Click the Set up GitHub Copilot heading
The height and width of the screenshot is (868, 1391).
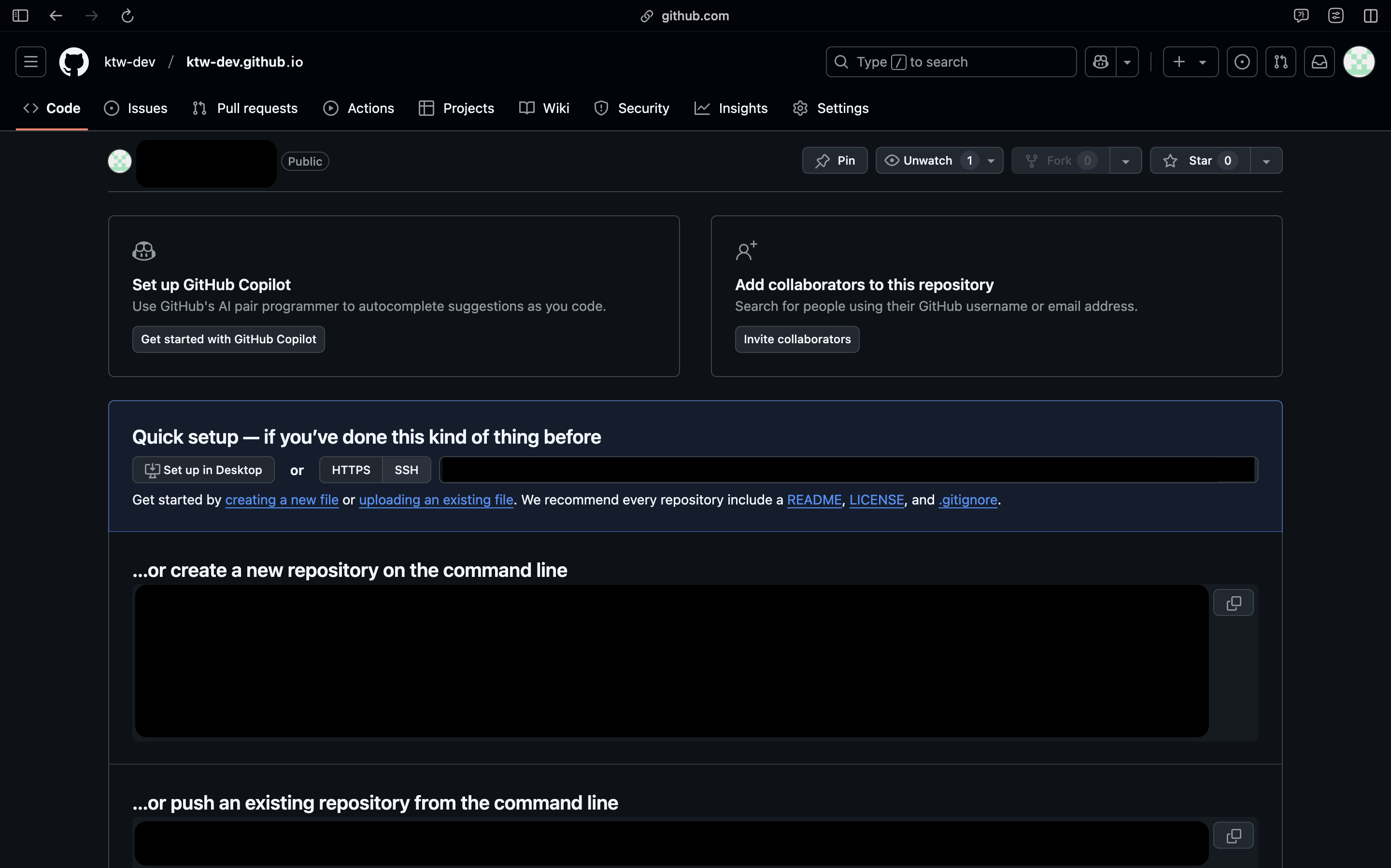click(212, 285)
